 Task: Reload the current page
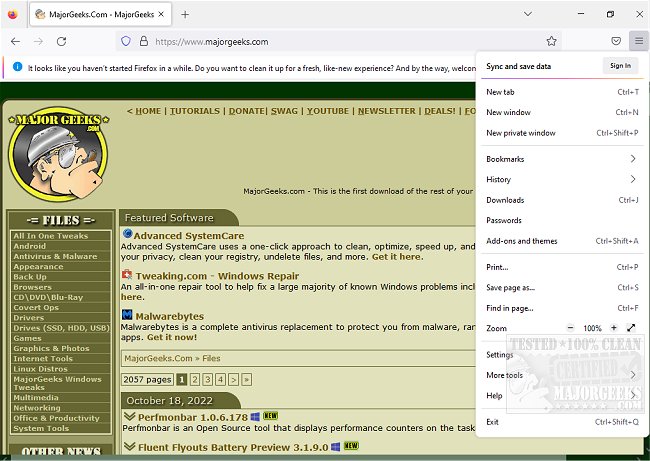tap(61, 41)
